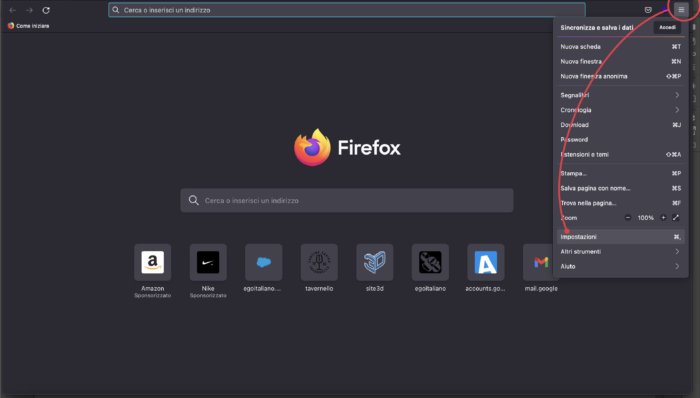700x398 pixels.
Task: Open the accounts.go... shortcut tile
Action: (485, 262)
